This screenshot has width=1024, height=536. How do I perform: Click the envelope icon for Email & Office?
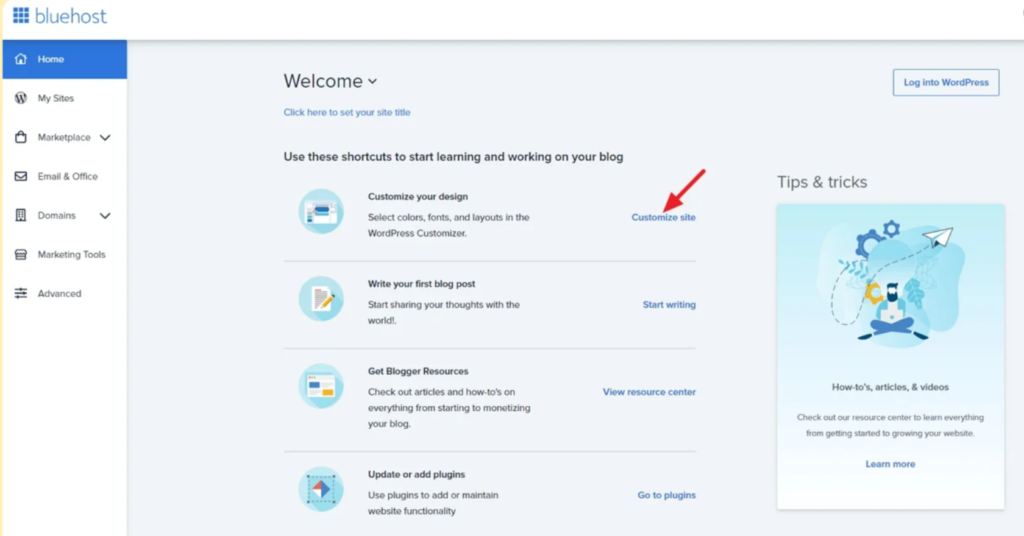click(x=21, y=176)
